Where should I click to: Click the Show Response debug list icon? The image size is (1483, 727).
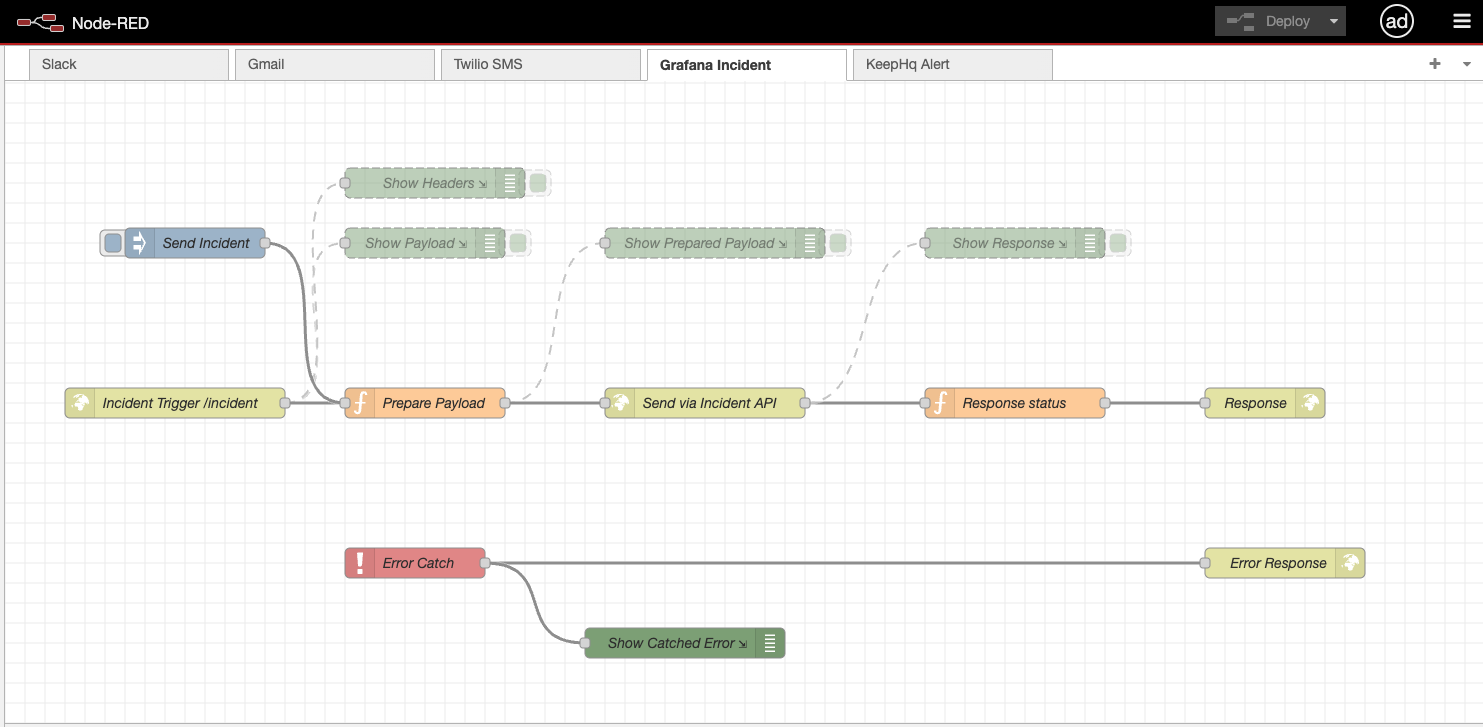(1090, 243)
